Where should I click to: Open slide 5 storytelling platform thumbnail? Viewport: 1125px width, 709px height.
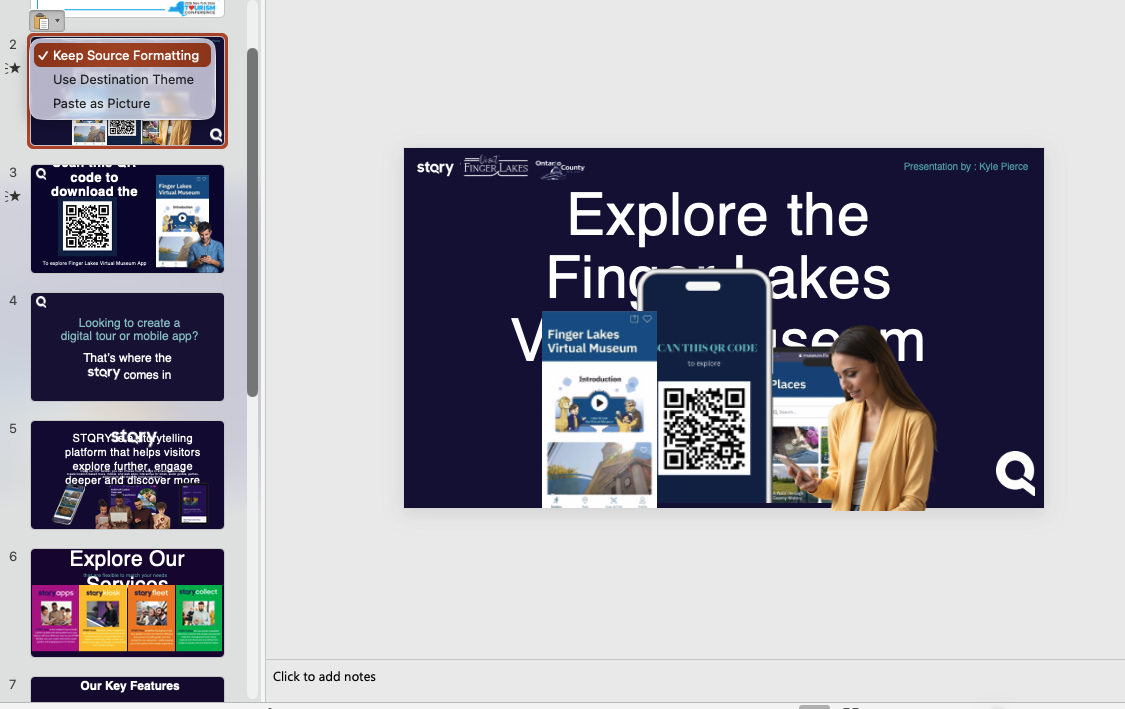tap(127, 475)
